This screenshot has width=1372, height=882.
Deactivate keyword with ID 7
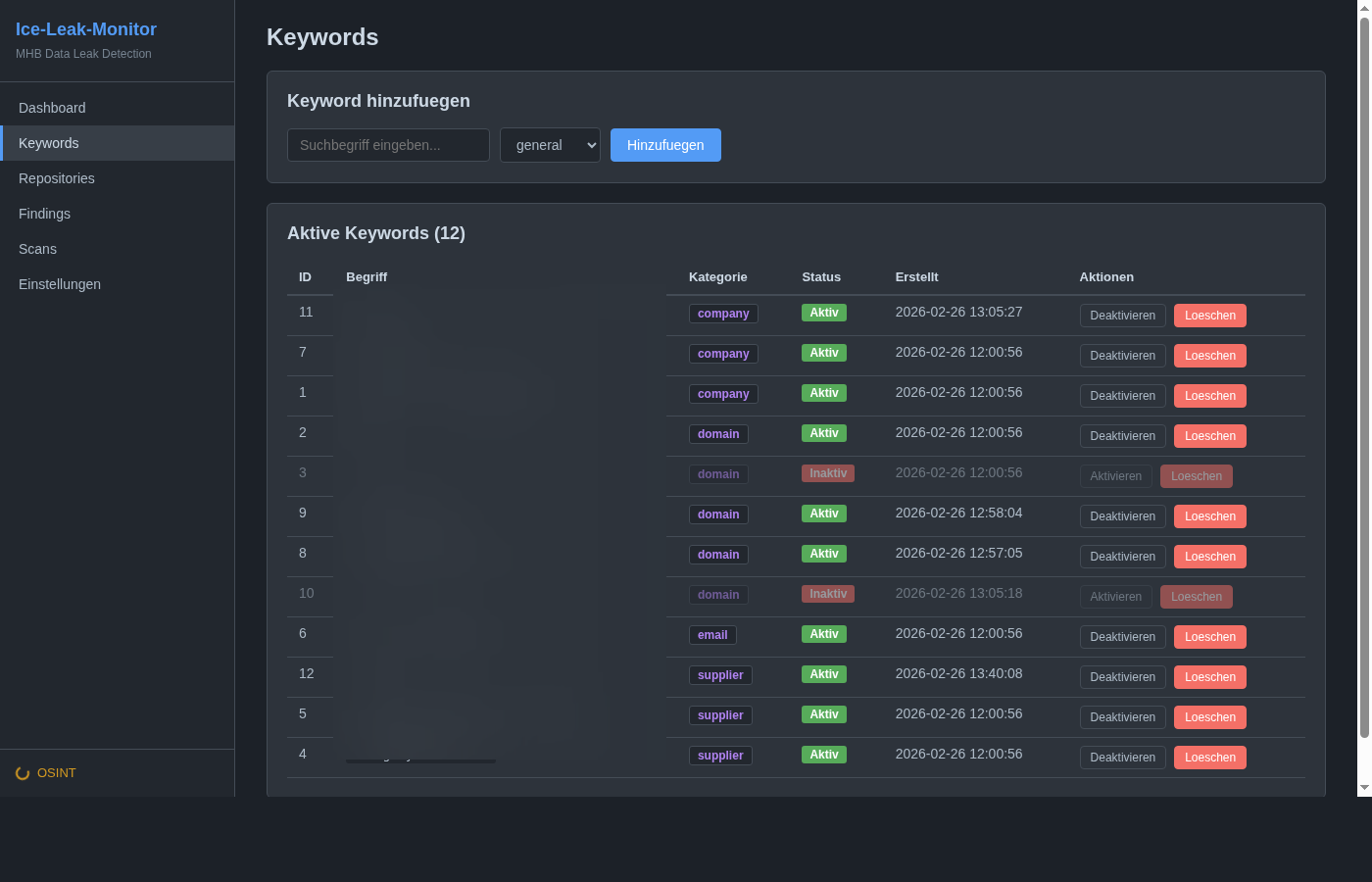1123,356
